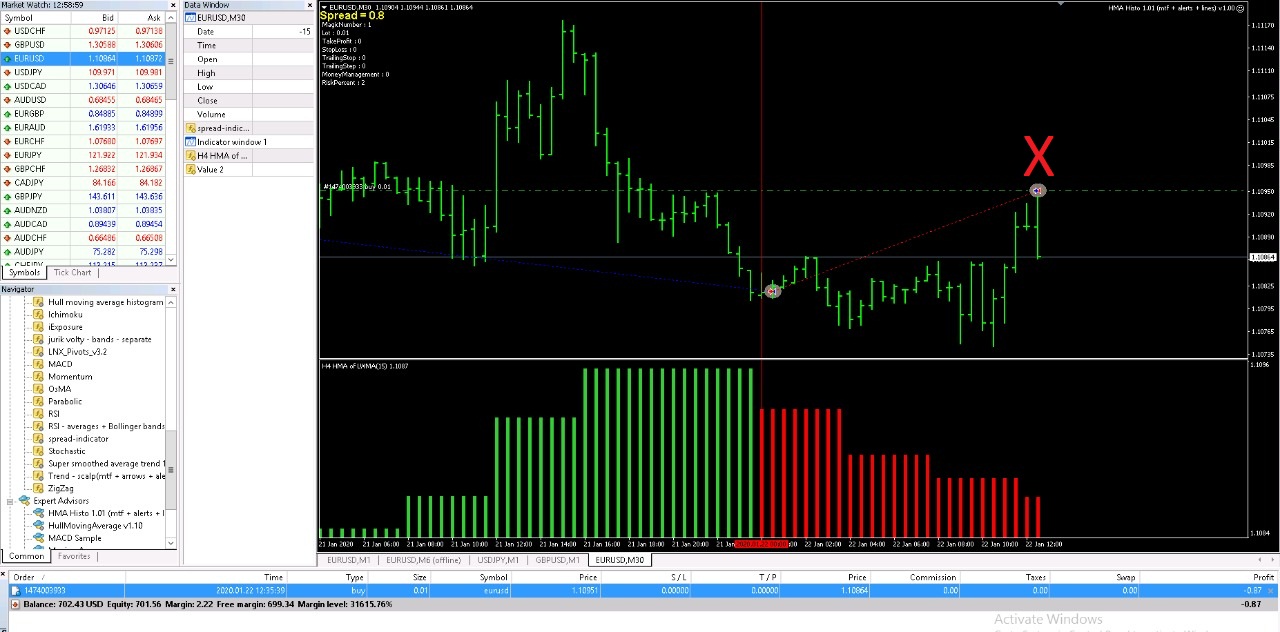The height and width of the screenshot is (632, 1280).
Task: Select iExposure in the Navigator tree
Action: [65, 327]
